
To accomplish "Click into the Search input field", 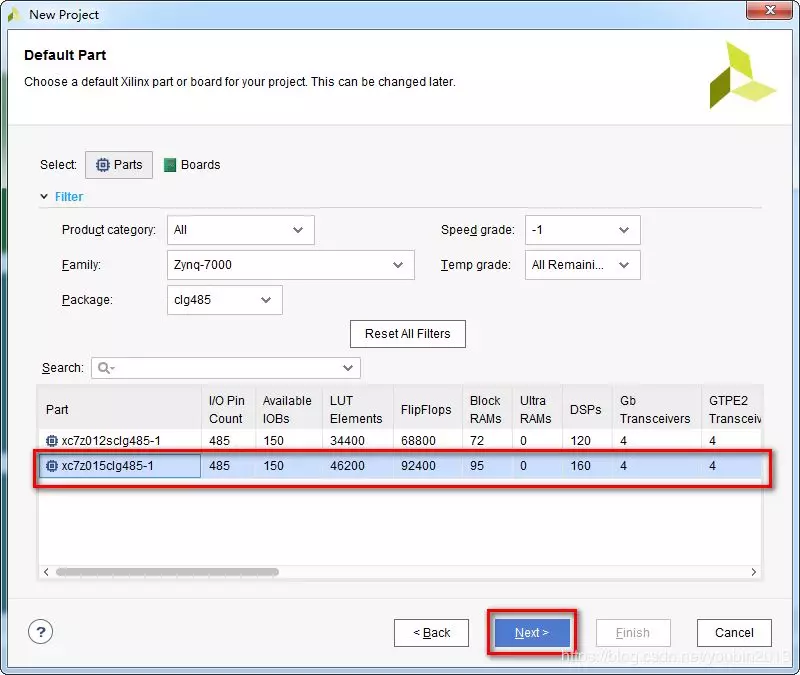I will tap(226, 368).
